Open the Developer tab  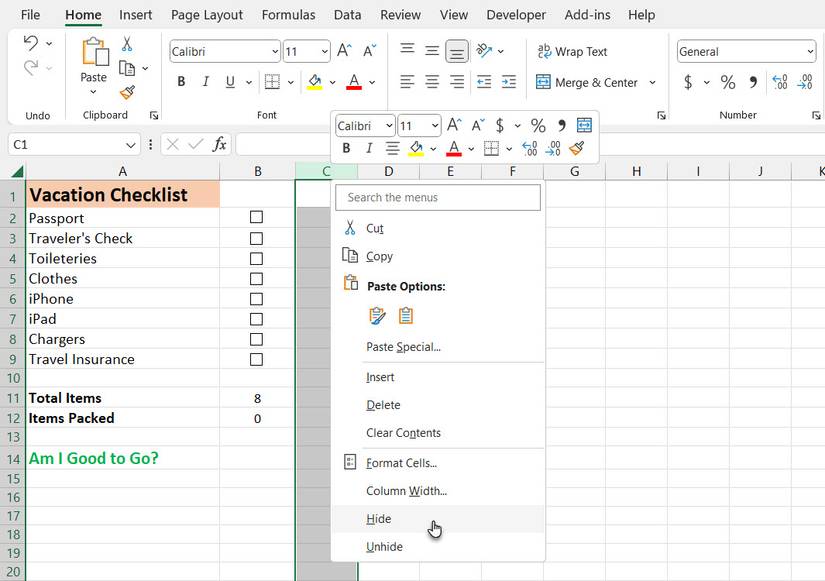(x=516, y=15)
